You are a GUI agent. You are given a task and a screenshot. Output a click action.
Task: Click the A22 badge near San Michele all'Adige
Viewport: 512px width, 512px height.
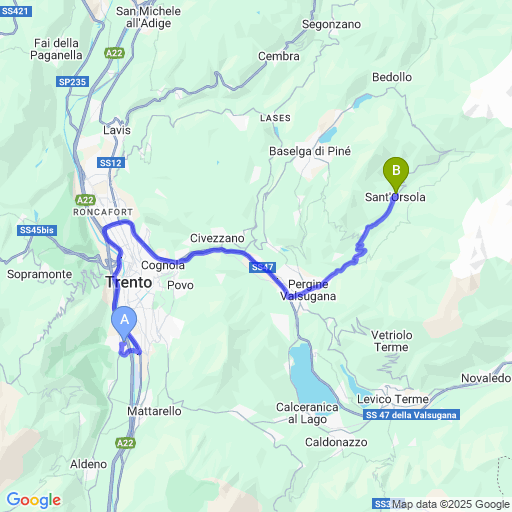click(x=114, y=53)
